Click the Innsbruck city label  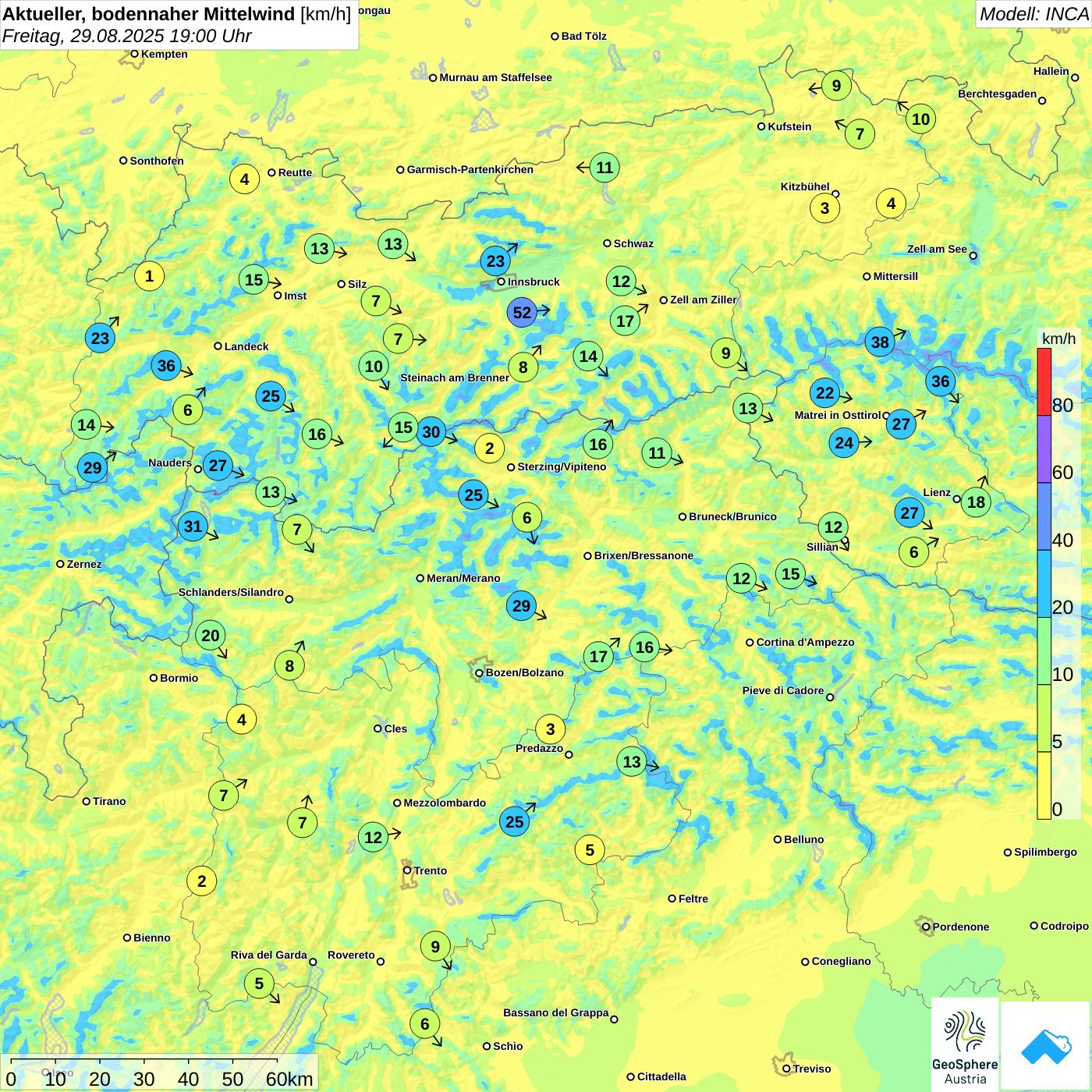pos(534,282)
